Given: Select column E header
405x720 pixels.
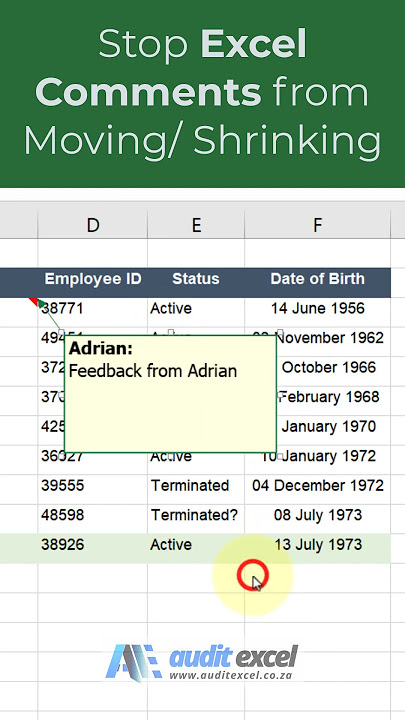Looking at the screenshot, I should tap(196, 225).
